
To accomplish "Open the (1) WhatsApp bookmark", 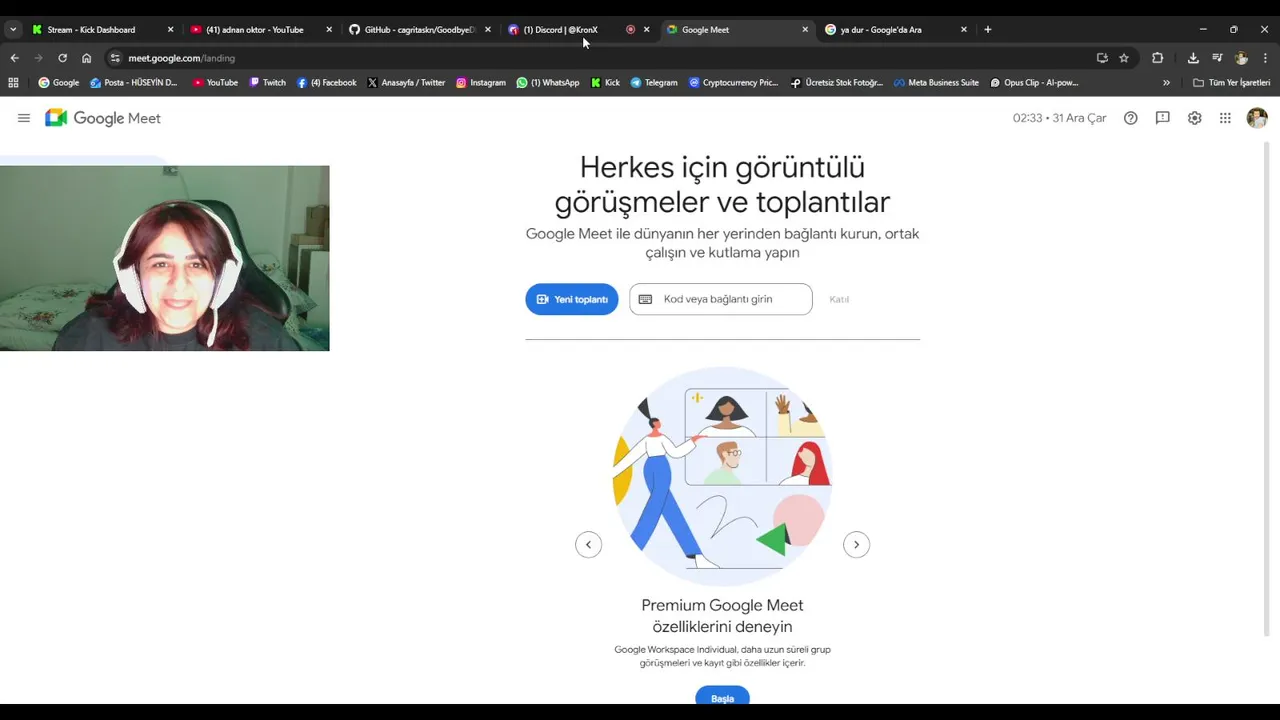I will coord(548,83).
